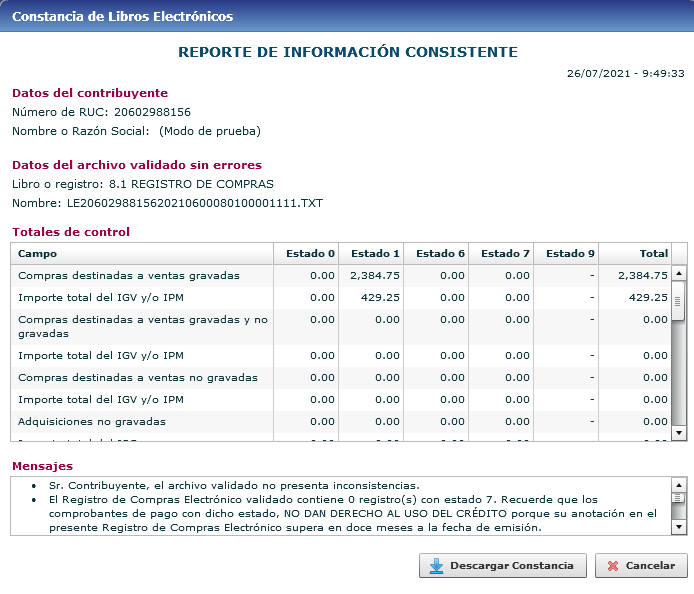Click the Estado 9 column header
The width and height of the screenshot is (694, 594).
point(566,254)
